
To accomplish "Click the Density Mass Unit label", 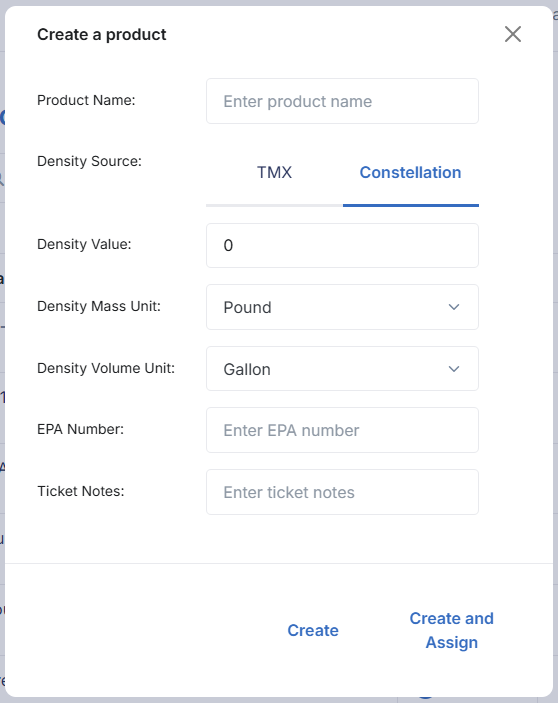I will [99, 306].
